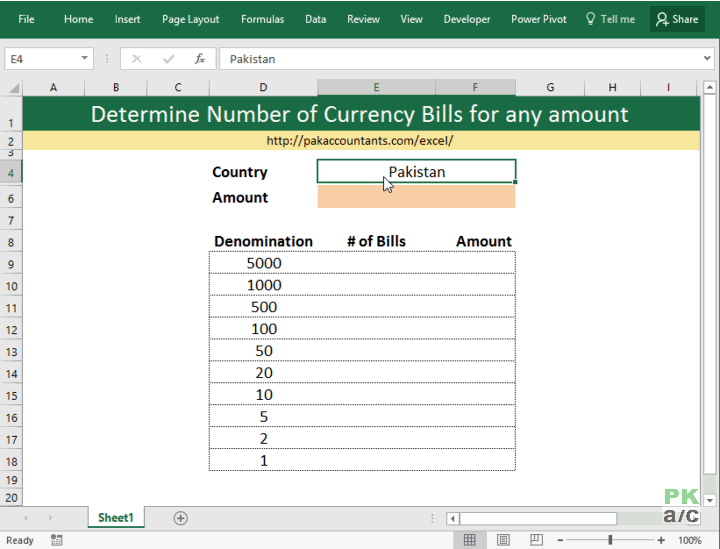This screenshot has width=720, height=549.
Task: Open the File tab
Action: point(26,19)
